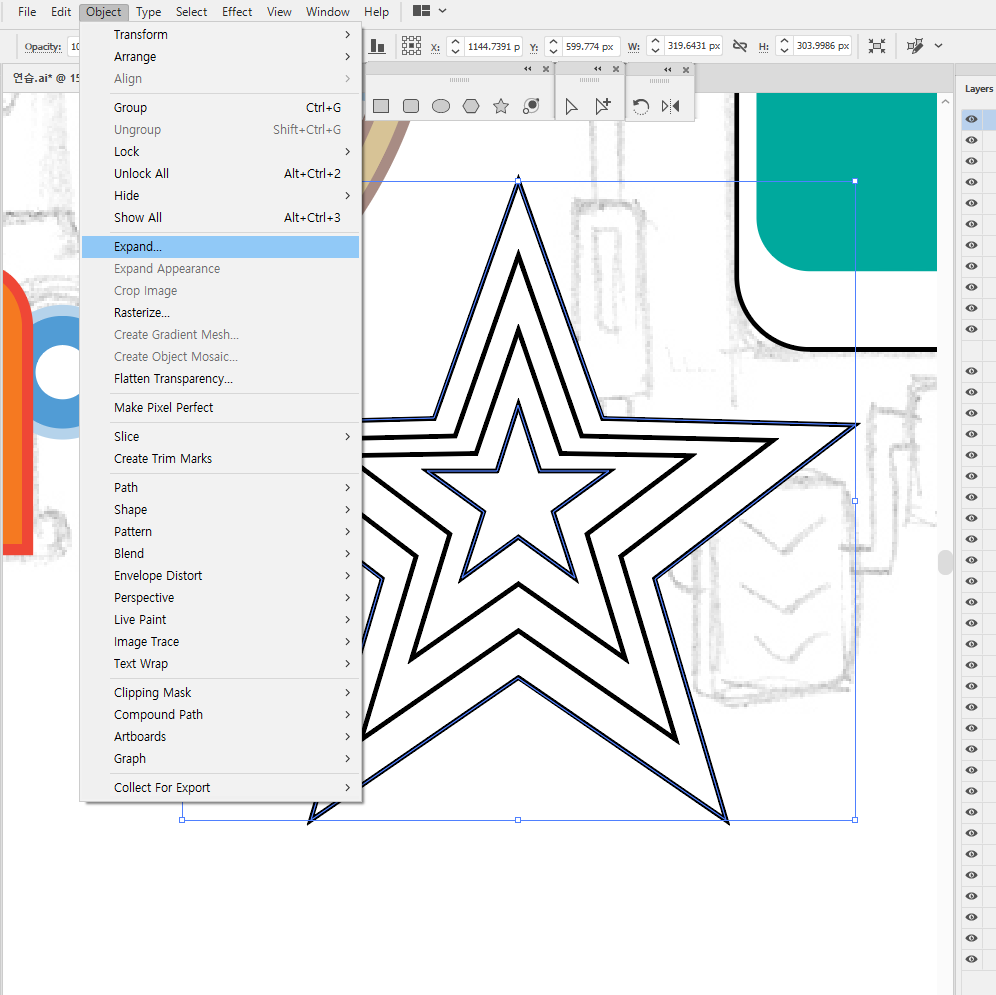This screenshot has width=996, height=995.
Task: Collapse the selection tools floating panel
Action: coord(598,69)
